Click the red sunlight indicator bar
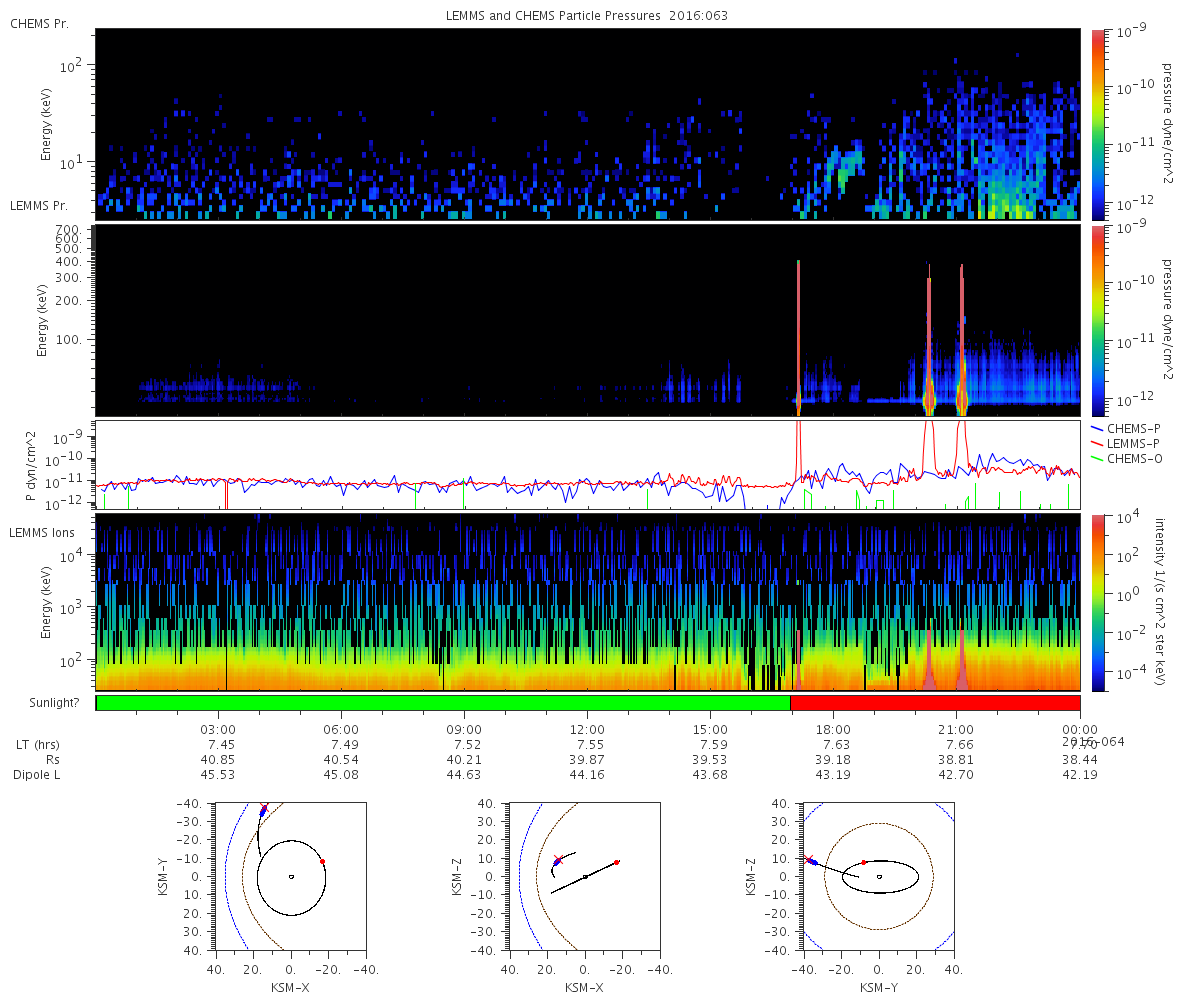This screenshot has height=1000, width=1200. (x=935, y=703)
